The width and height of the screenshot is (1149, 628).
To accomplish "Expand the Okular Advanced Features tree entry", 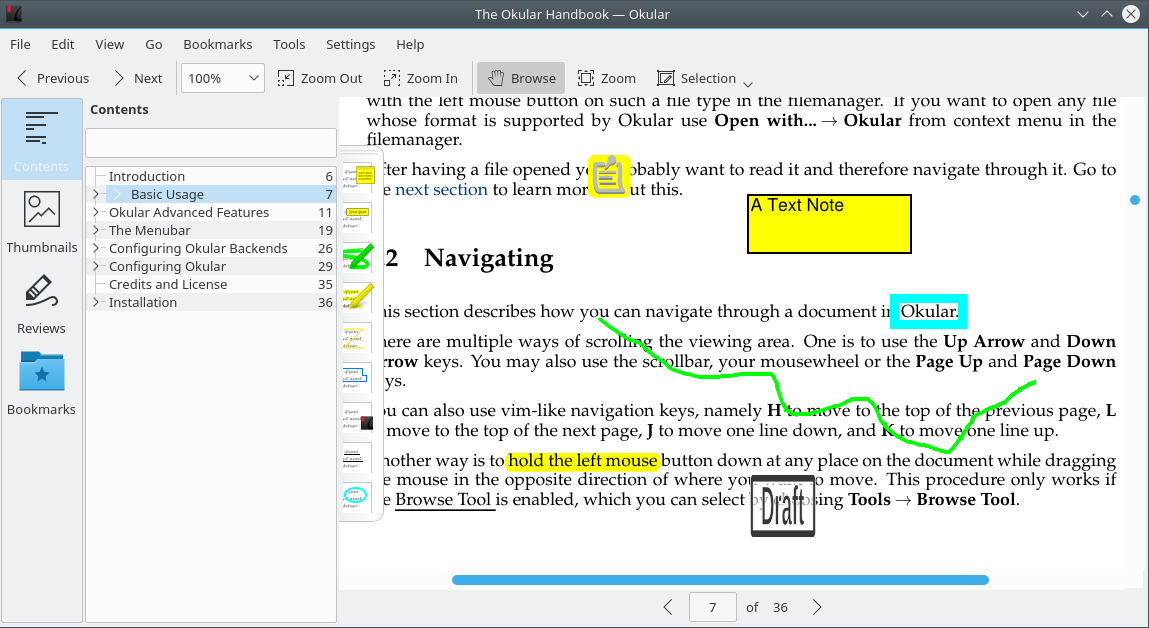I will tap(96, 212).
